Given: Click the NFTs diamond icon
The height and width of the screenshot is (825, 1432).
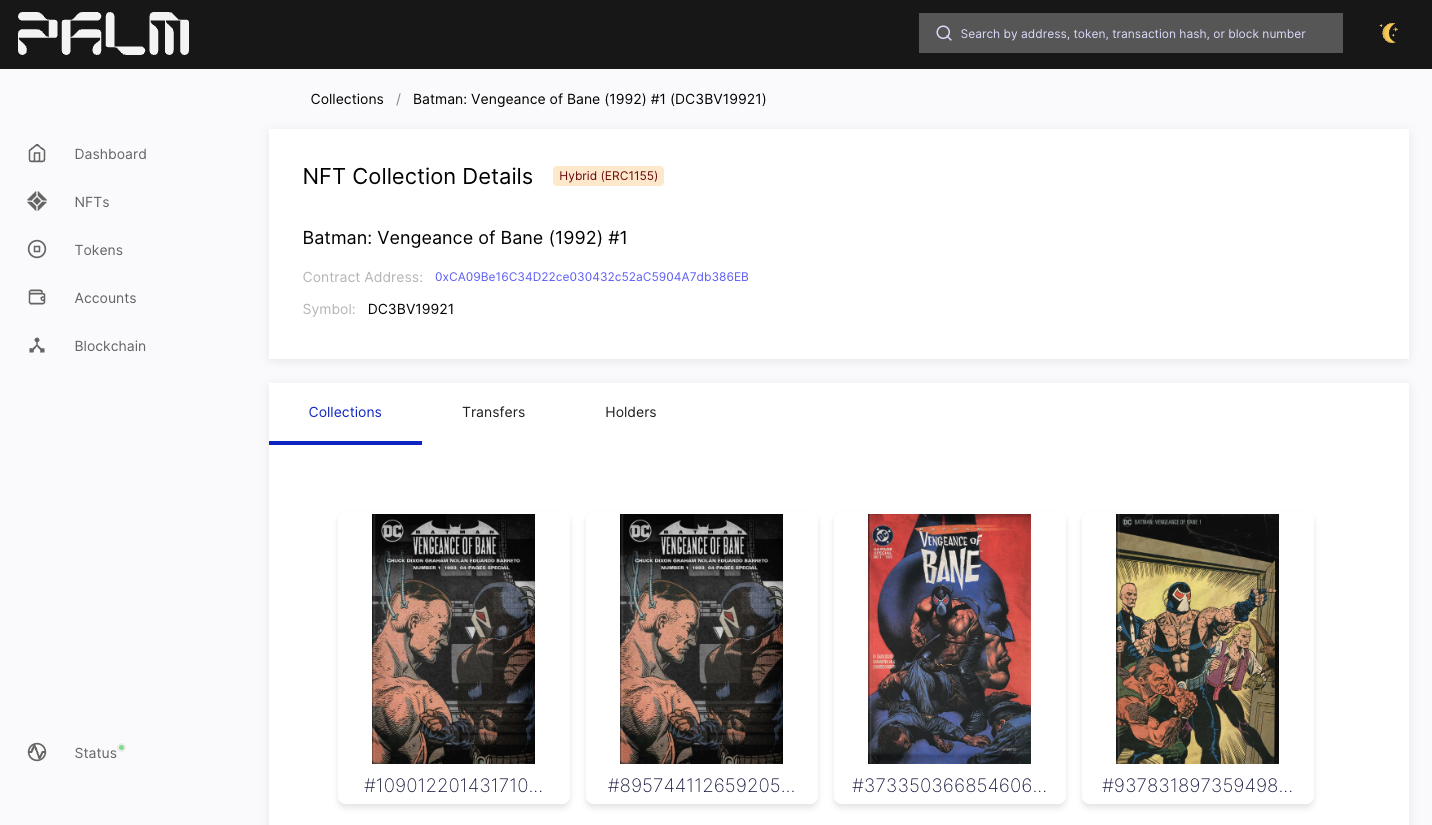Looking at the screenshot, I should point(37,201).
